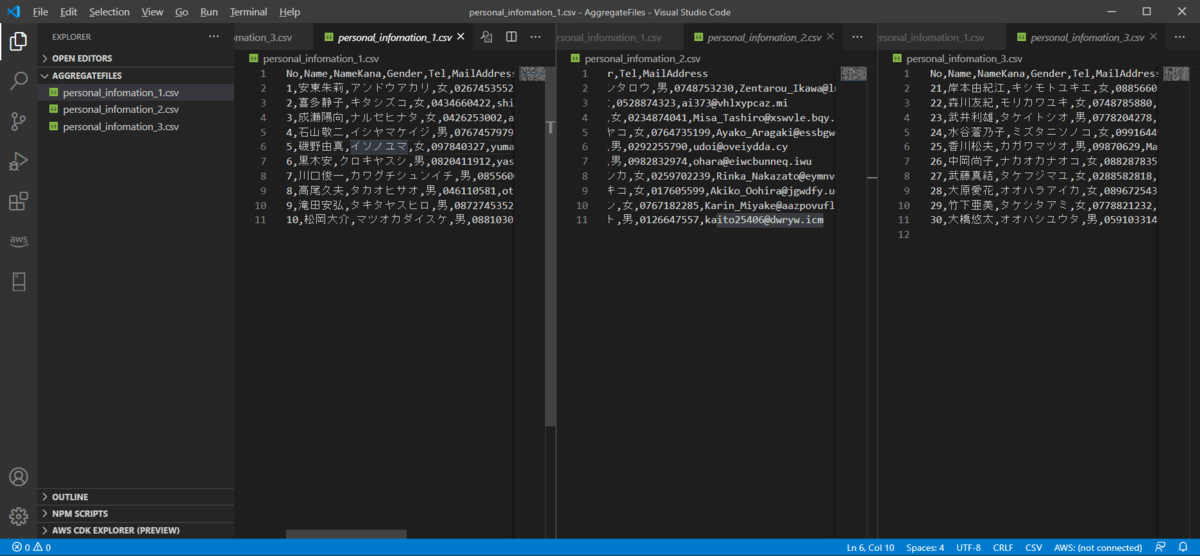This screenshot has width=1200, height=556.
Task: Expand the NPM SCRIPTS section
Action: [x=136, y=513]
